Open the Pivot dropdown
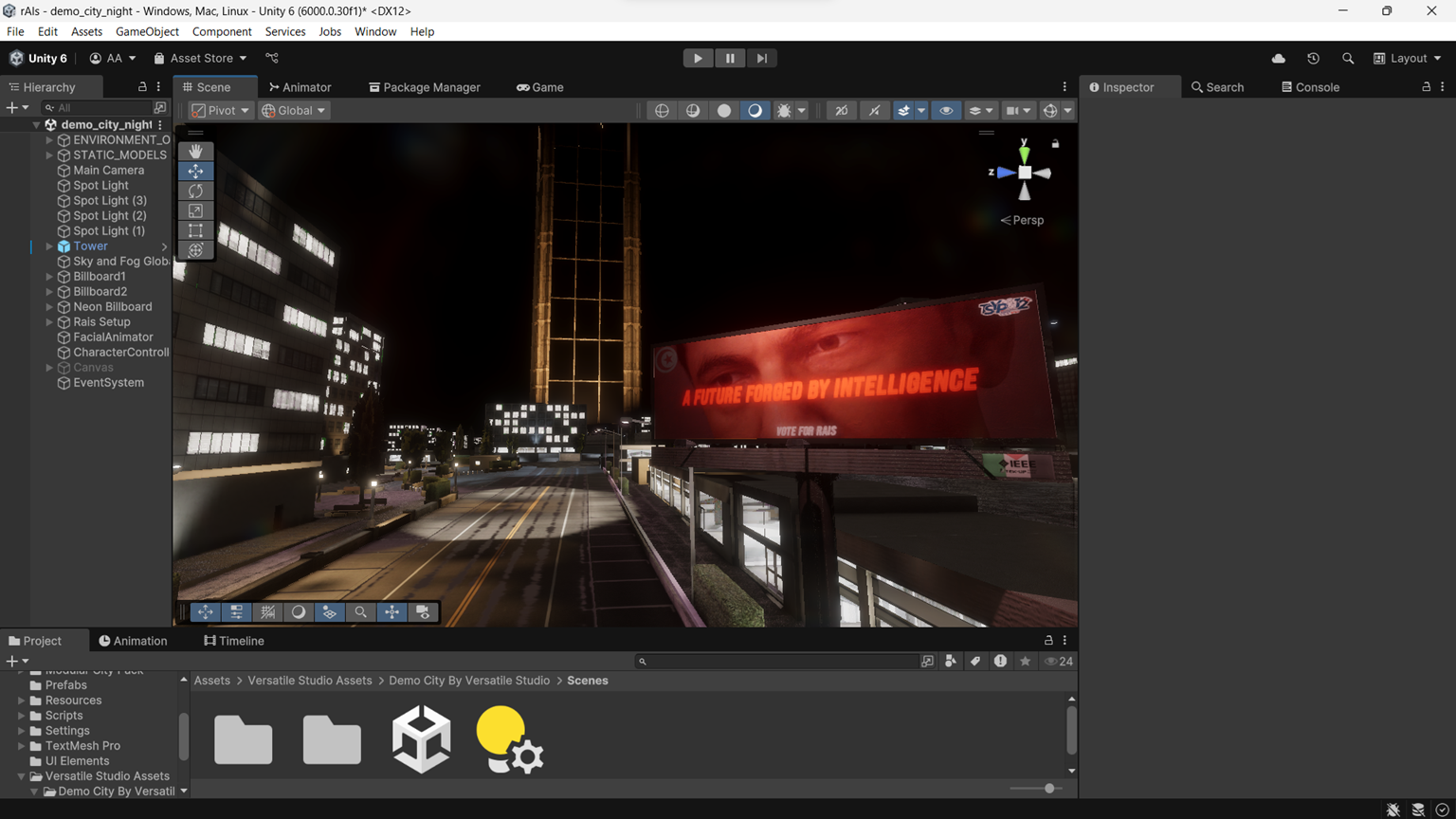The height and width of the screenshot is (819, 1456). pyautogui.click(x=220, y=111)
